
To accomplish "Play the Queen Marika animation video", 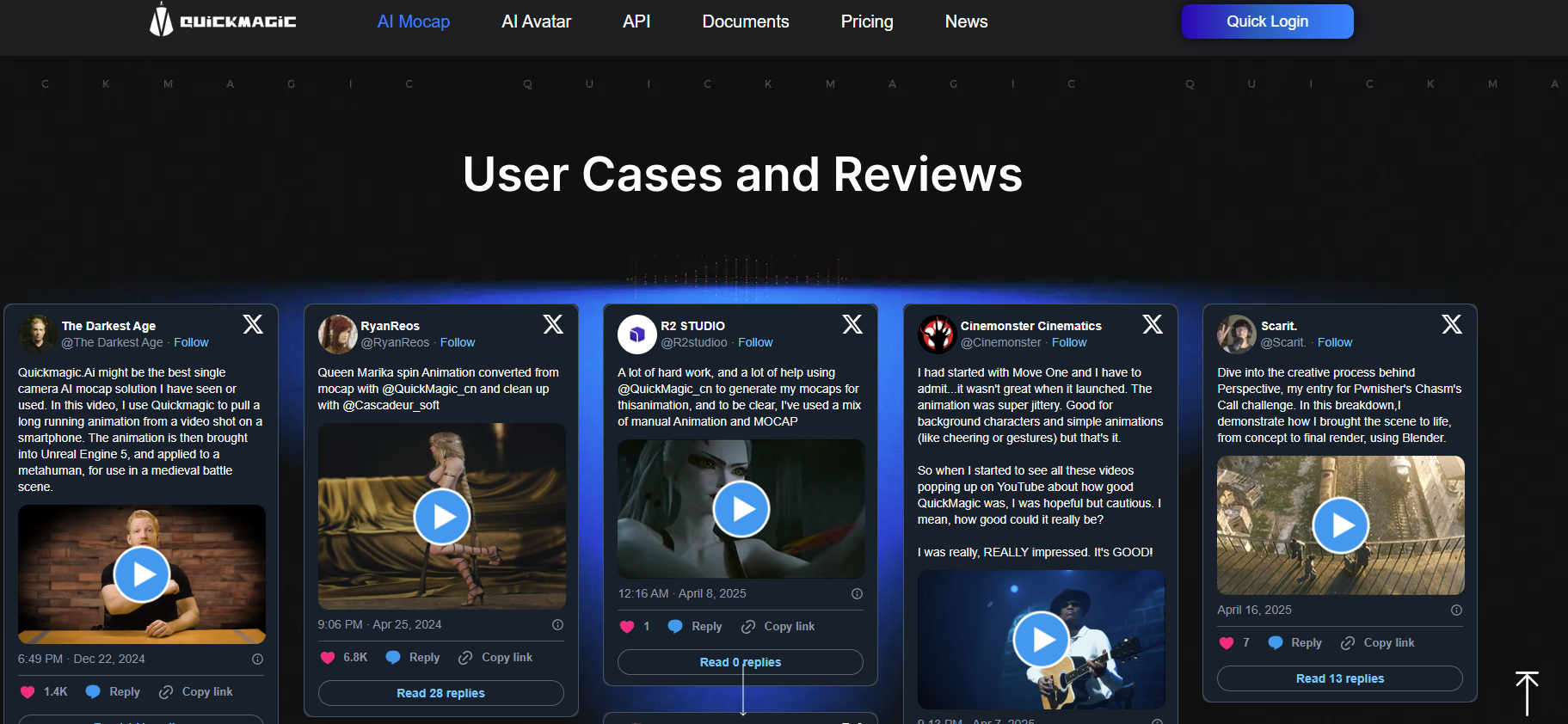I will point(442,517).
